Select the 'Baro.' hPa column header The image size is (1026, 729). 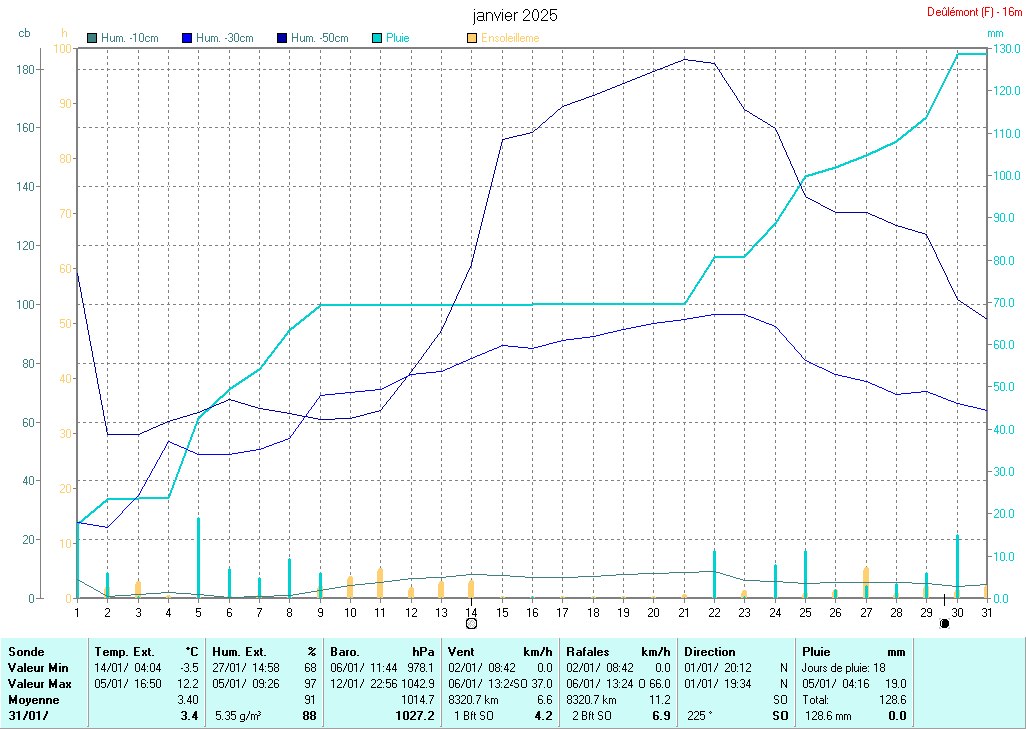point(346,651)
